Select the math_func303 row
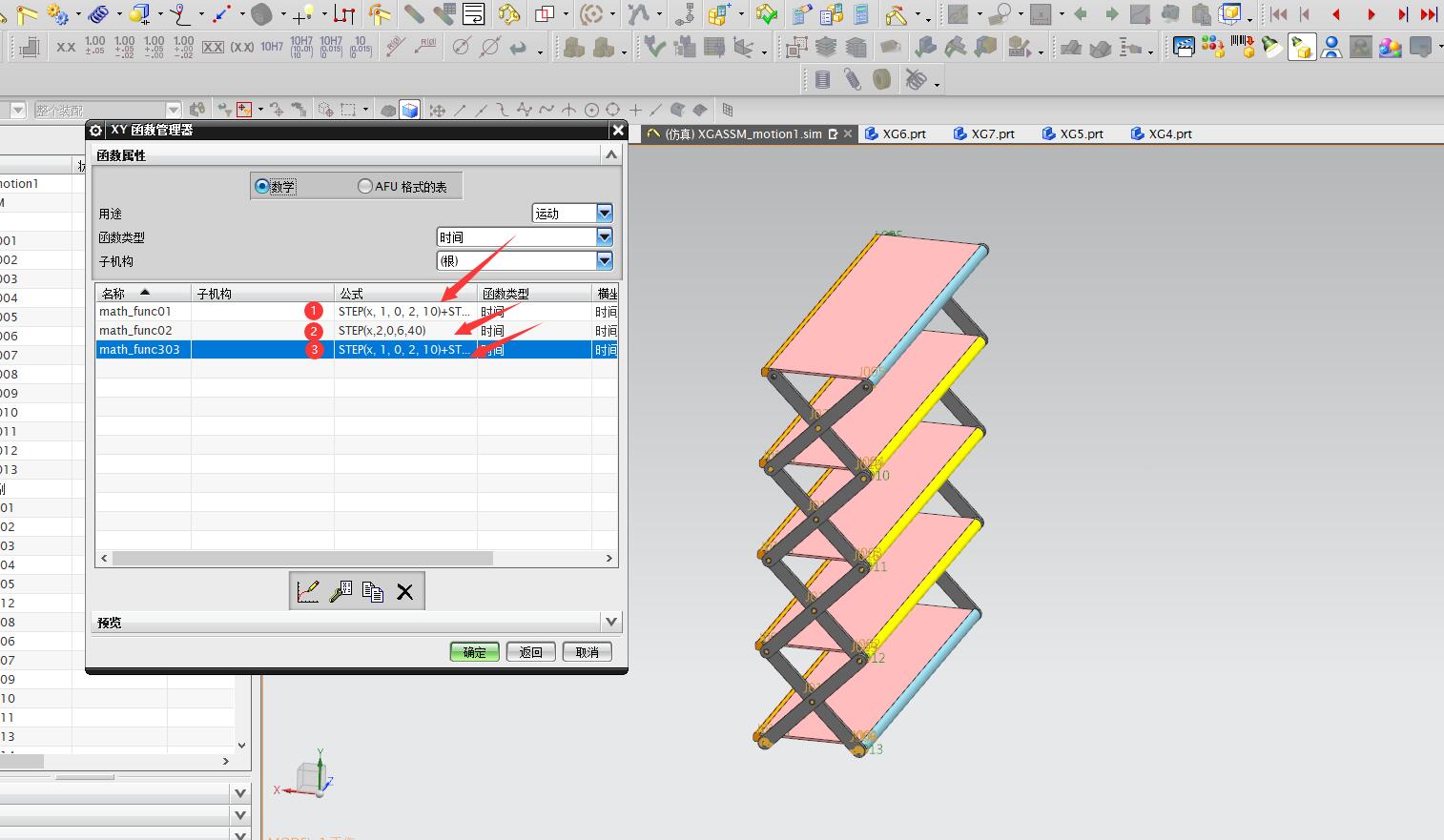 pyautogui.click(x=357, y=349)
